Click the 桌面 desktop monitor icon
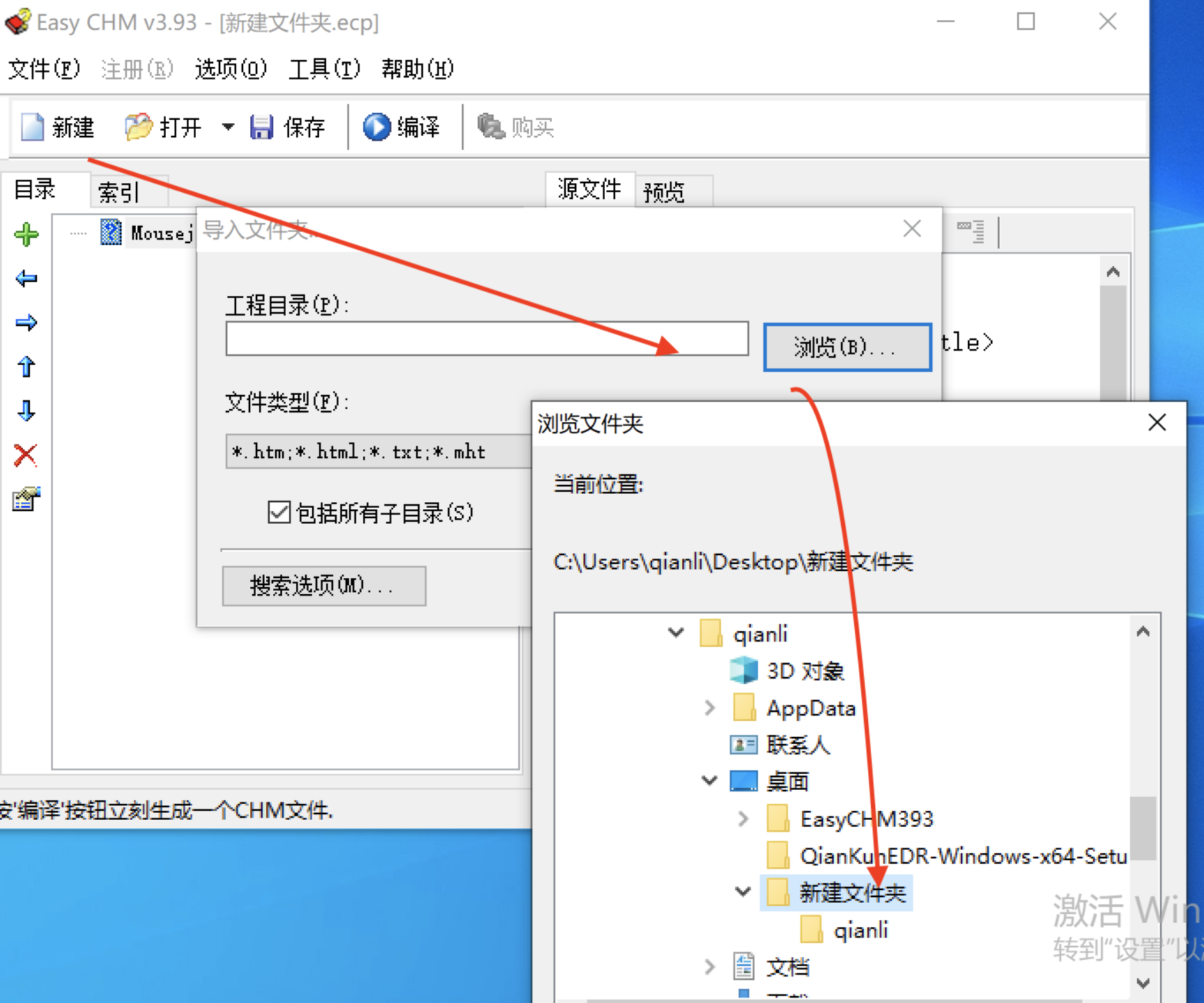The height and width of the screenshot is (1003, 1204). (x=743, y=782)
